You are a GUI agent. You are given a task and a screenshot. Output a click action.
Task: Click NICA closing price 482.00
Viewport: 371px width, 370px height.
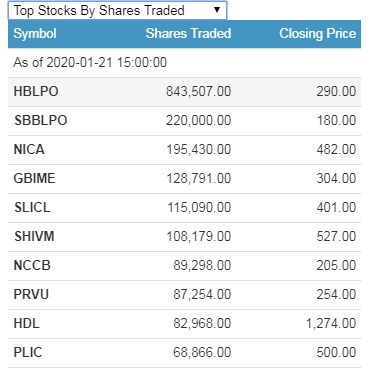coord(336,150)
